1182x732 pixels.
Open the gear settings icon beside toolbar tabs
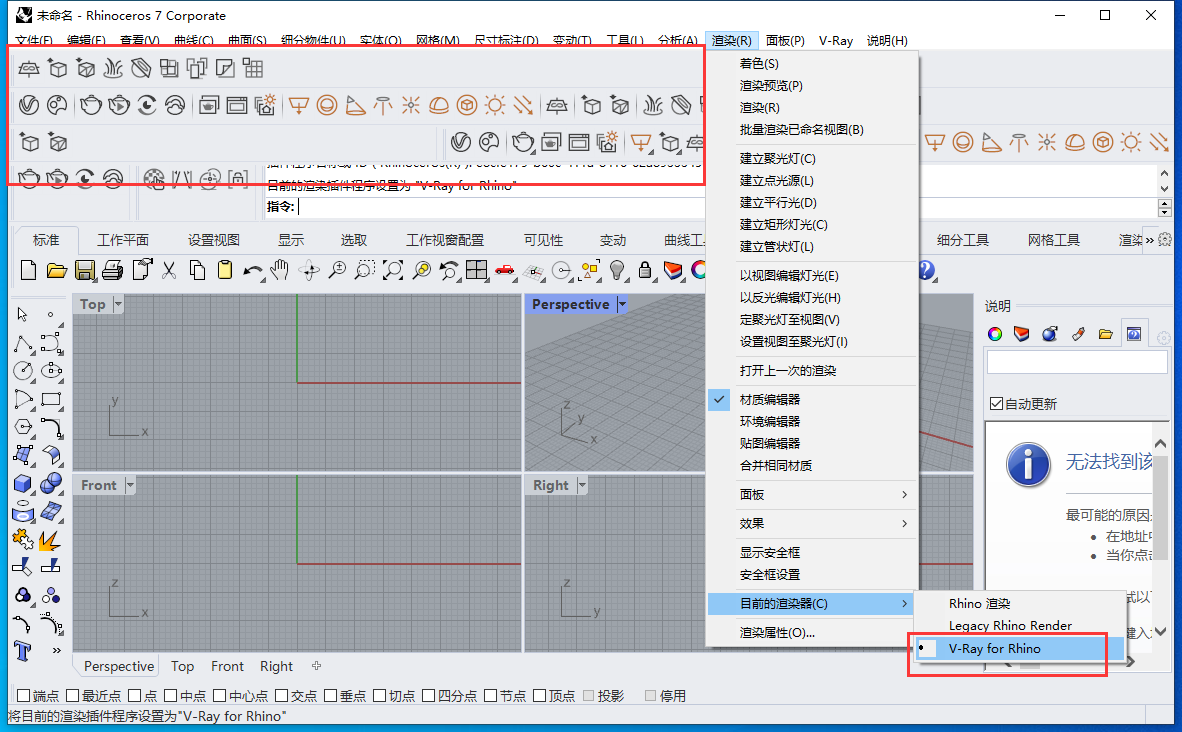(1165, 240)
